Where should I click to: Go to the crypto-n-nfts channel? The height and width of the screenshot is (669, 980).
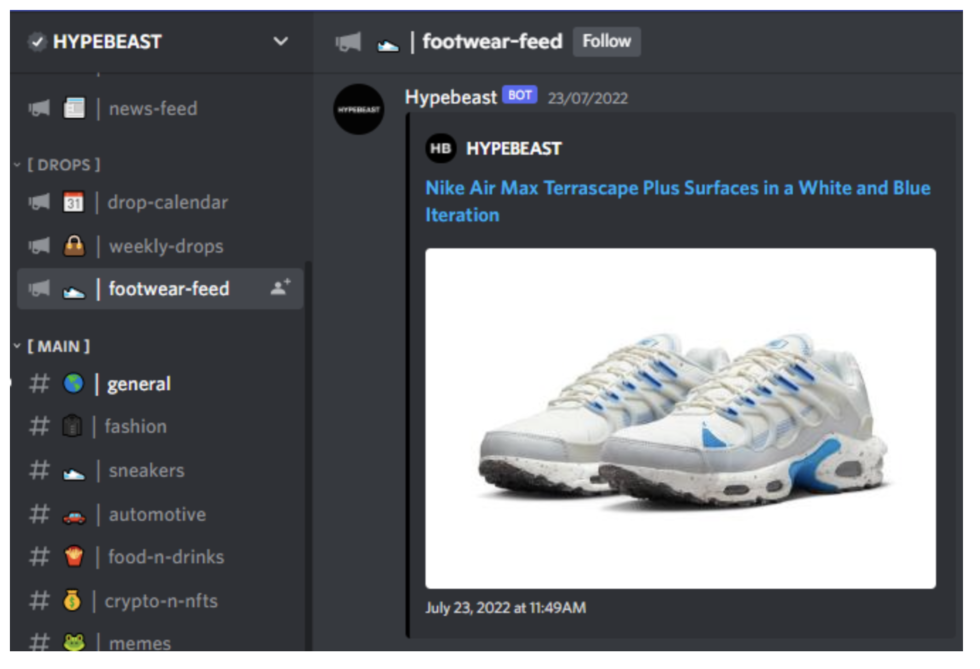[160, 601]
